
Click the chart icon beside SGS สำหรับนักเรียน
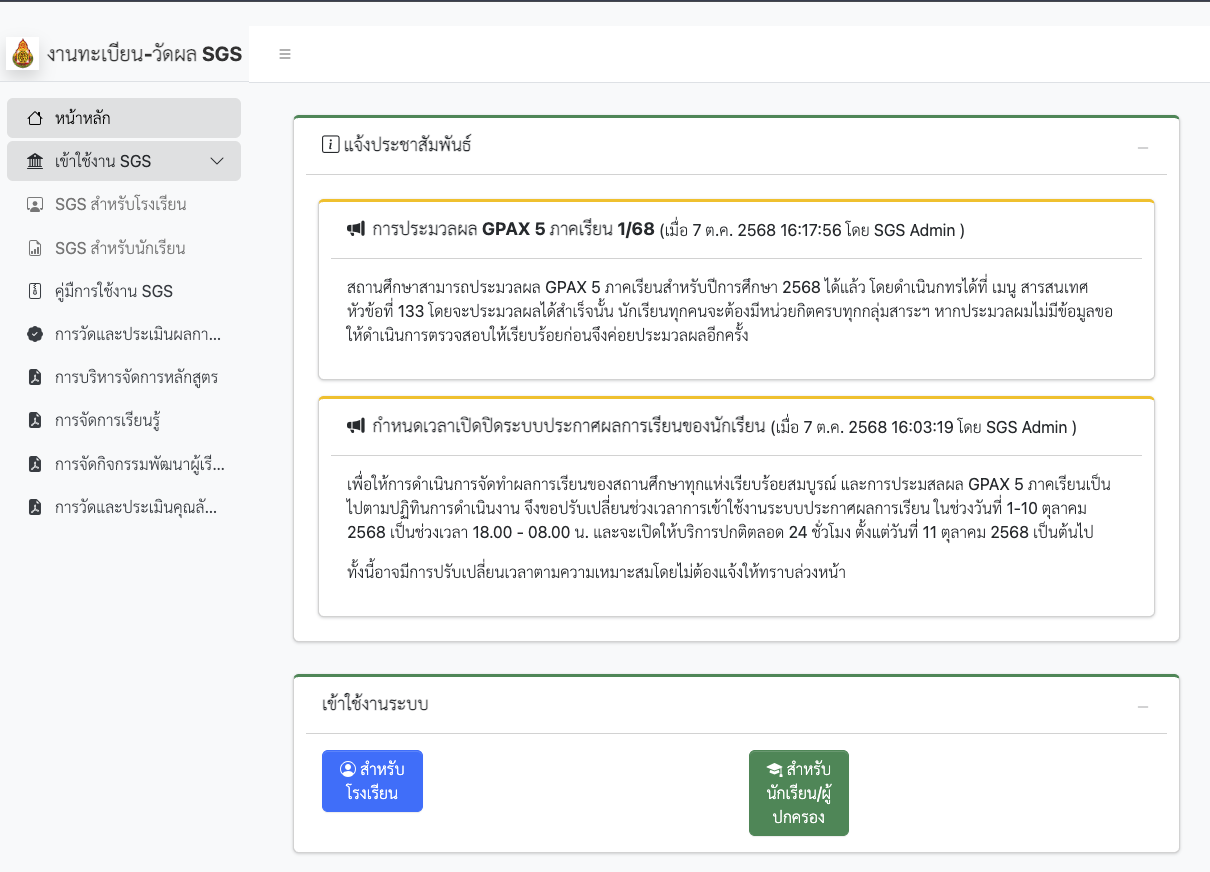35,248
